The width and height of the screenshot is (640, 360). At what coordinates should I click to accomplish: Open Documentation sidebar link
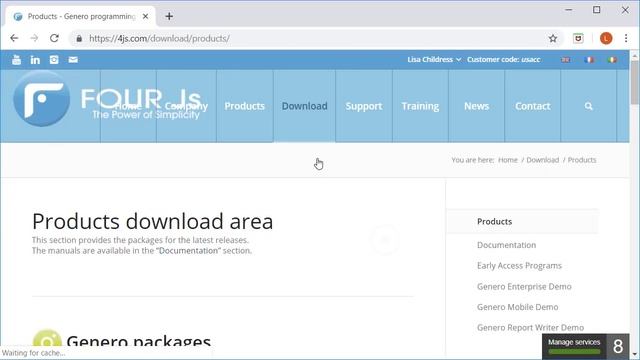507,245
